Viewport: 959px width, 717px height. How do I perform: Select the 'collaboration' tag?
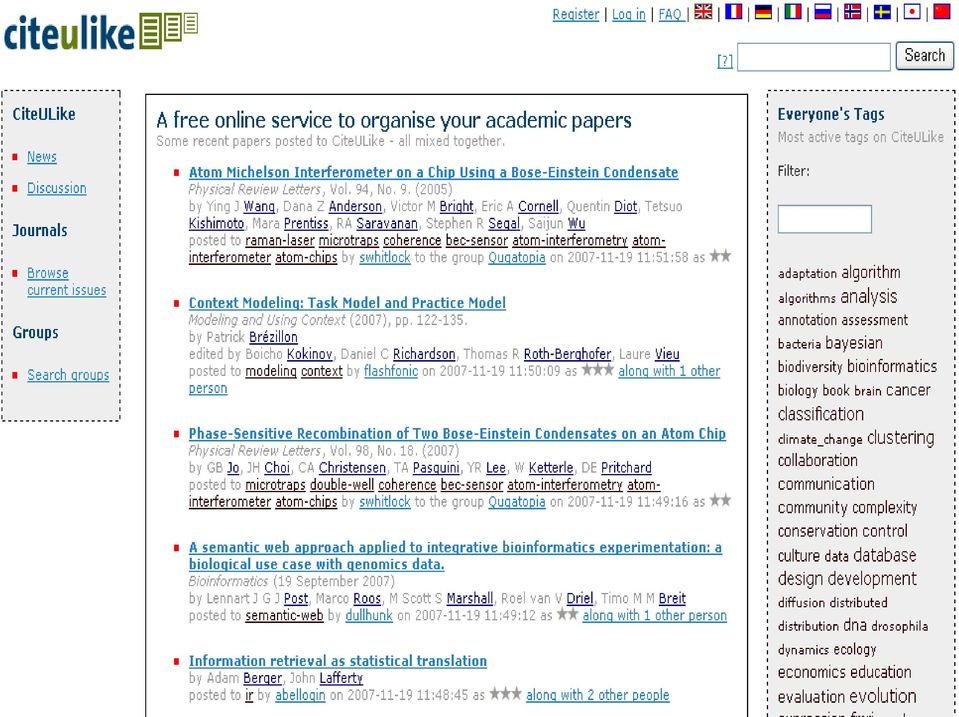pos(818,461)
